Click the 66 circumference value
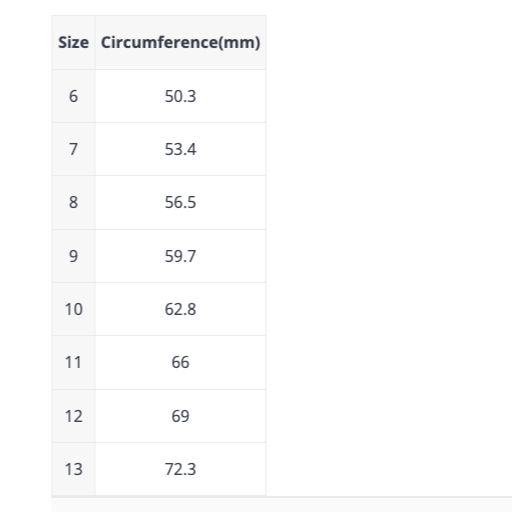 [180, 362]
